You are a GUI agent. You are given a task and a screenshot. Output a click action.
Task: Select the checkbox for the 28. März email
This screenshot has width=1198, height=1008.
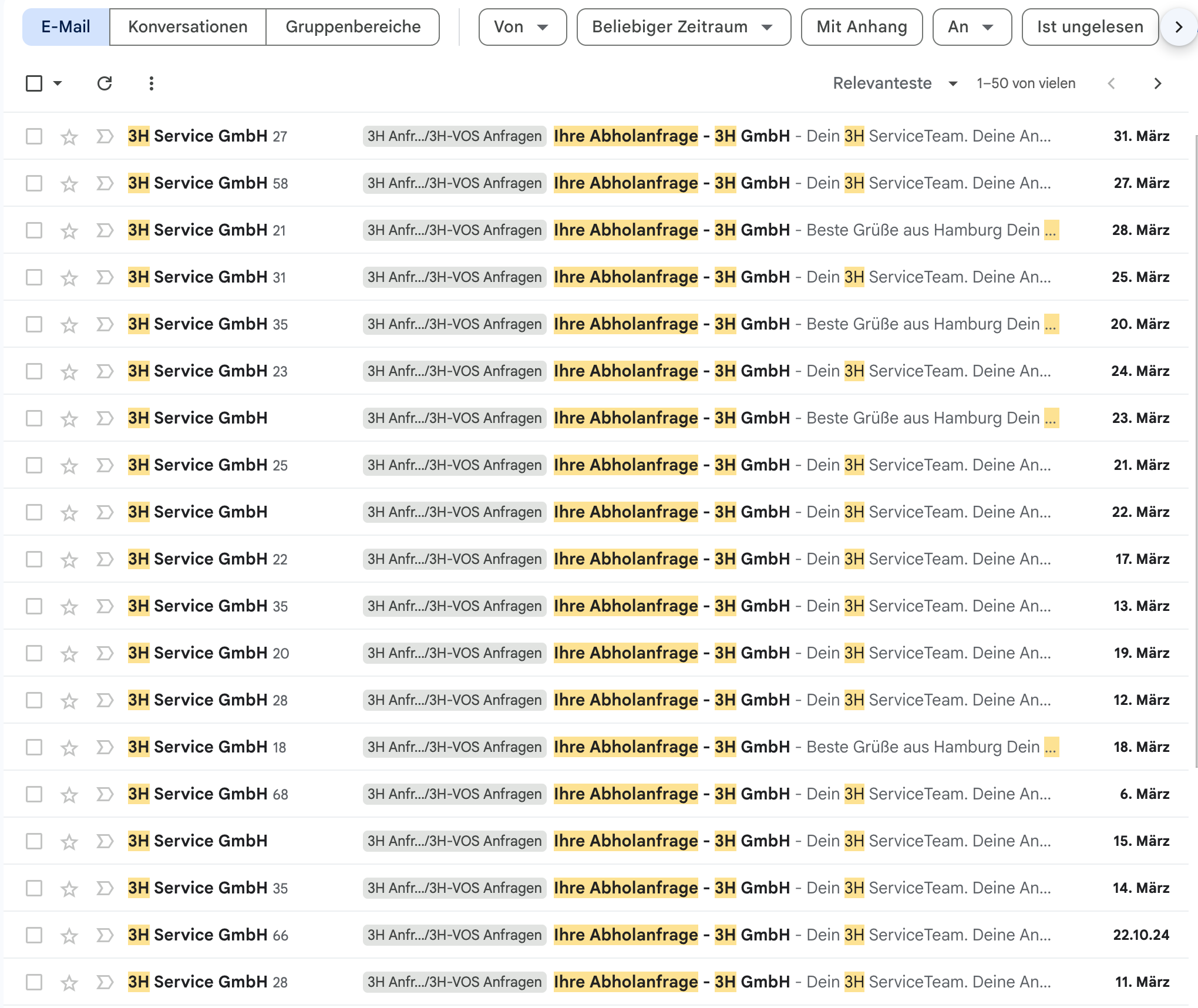tap(34, 230)
